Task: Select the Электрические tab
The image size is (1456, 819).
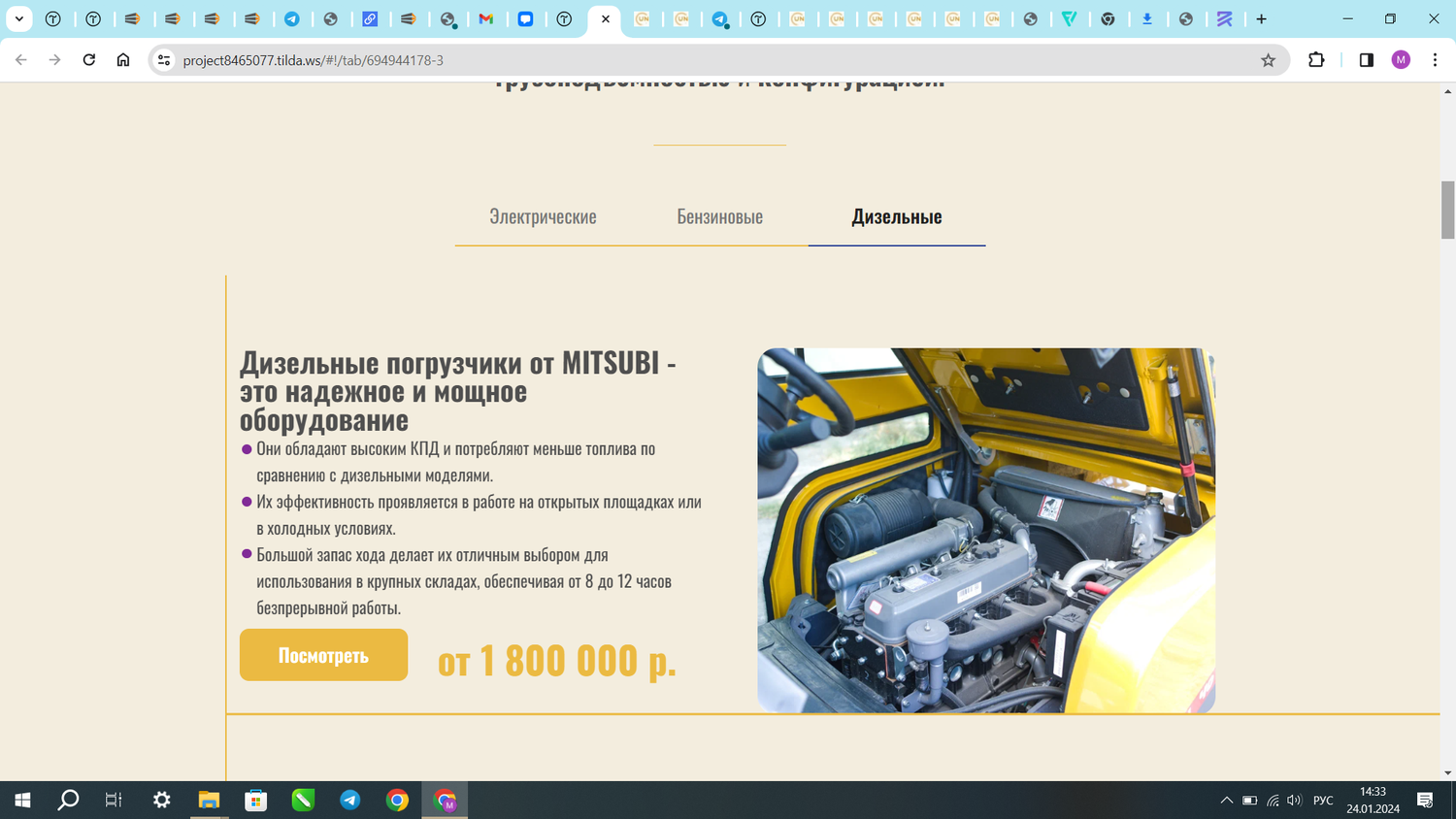Action: [x=543, y=216]
